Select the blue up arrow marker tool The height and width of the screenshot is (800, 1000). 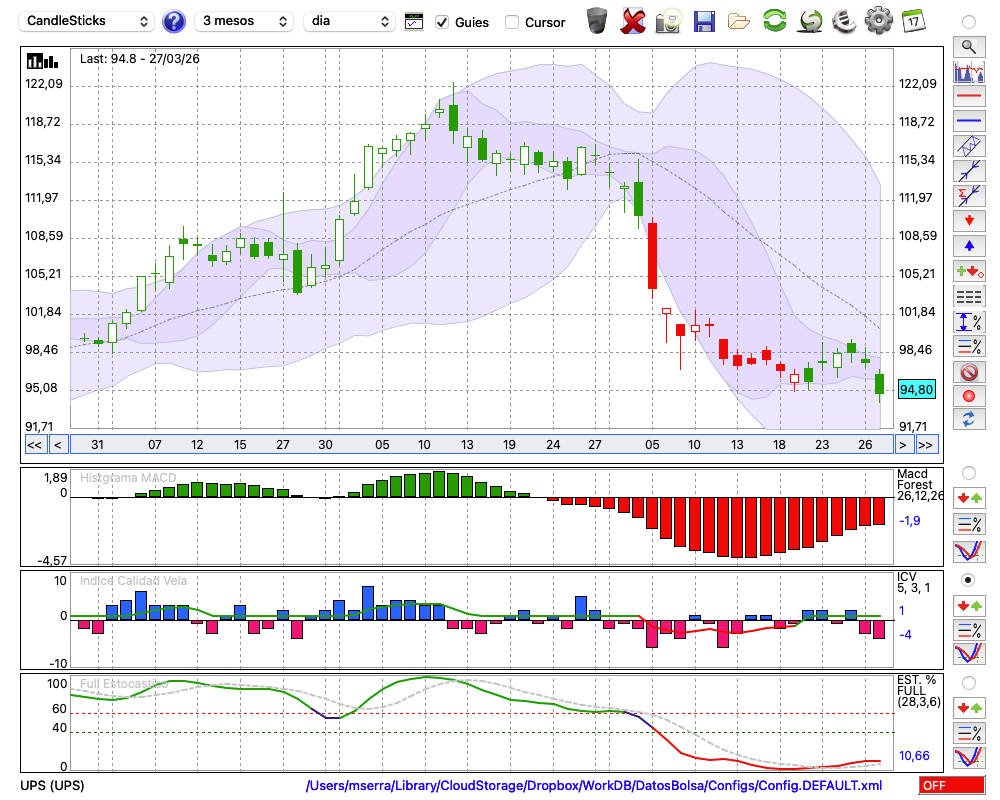[x=968, y=245]
